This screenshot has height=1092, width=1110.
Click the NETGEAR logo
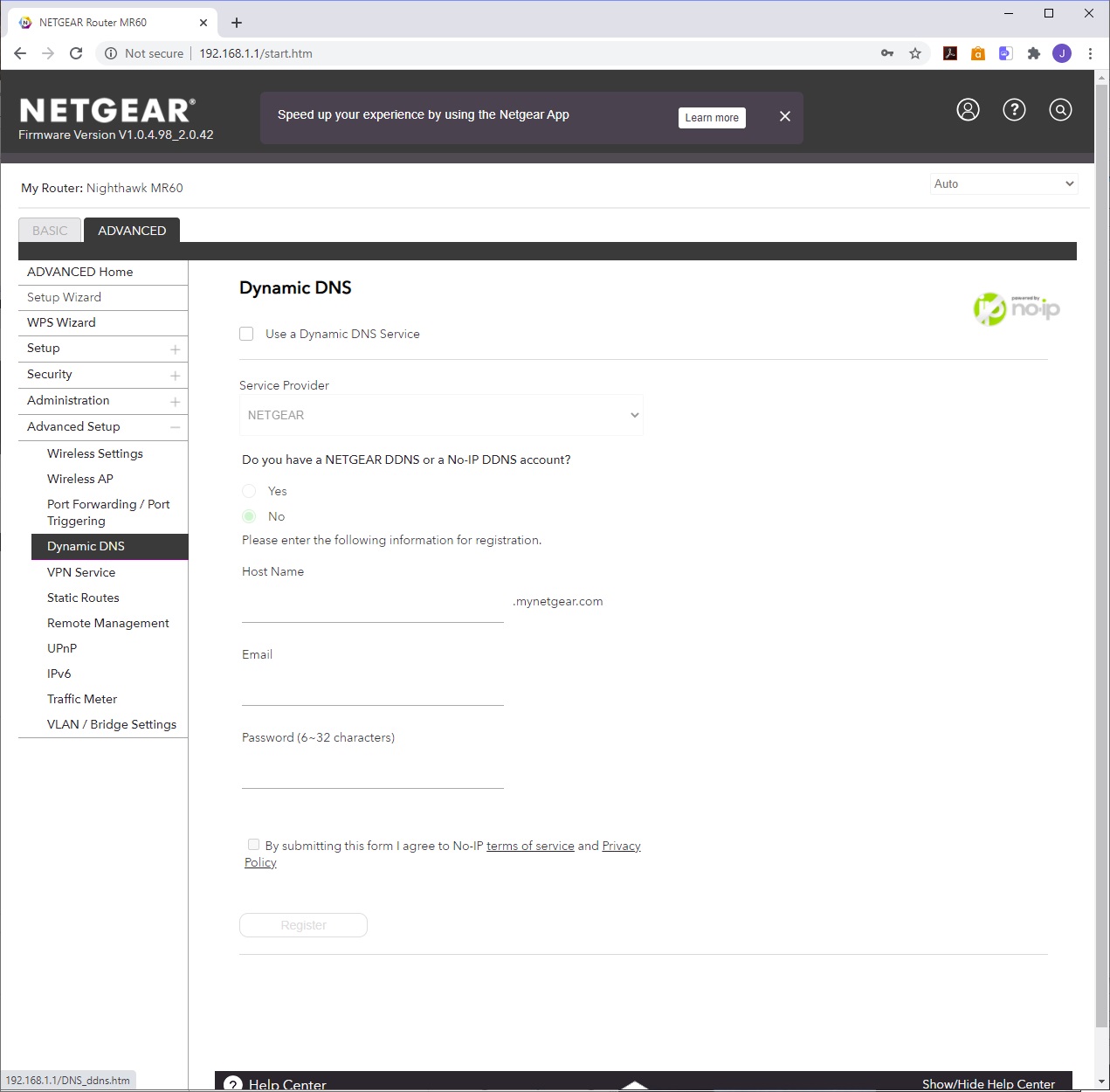pyautogui.click(x=107, y=110)
